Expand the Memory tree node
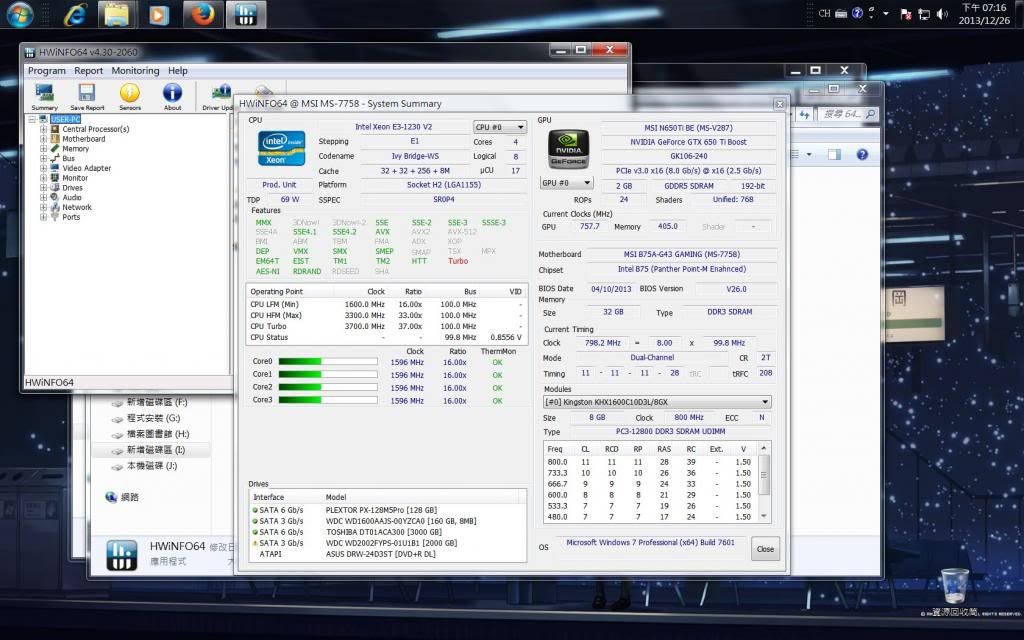The width and height of the screenshot is (1024, 640). [x=43, y=149]
